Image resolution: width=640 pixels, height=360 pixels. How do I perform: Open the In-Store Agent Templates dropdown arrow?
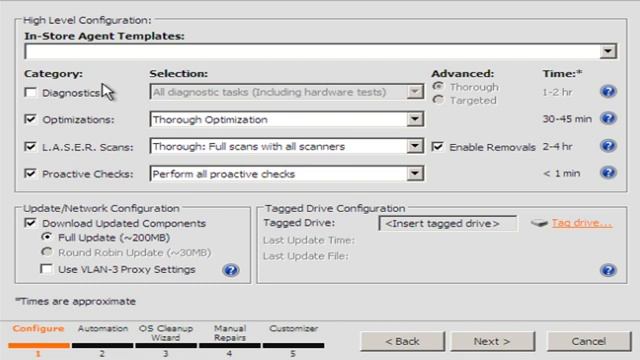[608, 51]
